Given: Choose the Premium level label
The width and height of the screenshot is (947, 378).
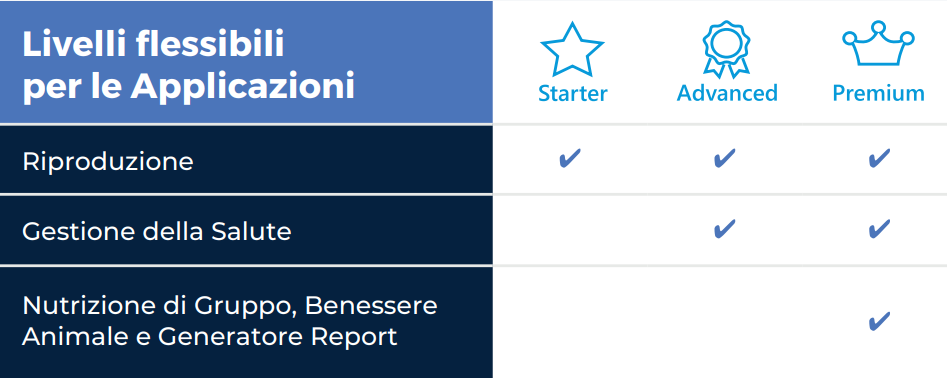Looking at the screenshot, I should [x=879, y=94].
